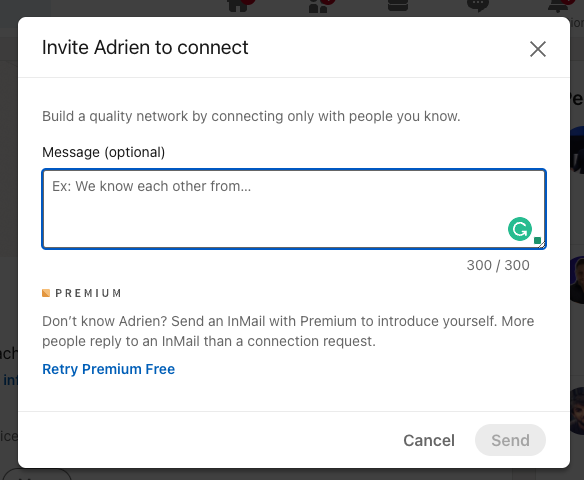
Task: Open the Messaging speech bubble icon
Action: [x=478, y=6]
